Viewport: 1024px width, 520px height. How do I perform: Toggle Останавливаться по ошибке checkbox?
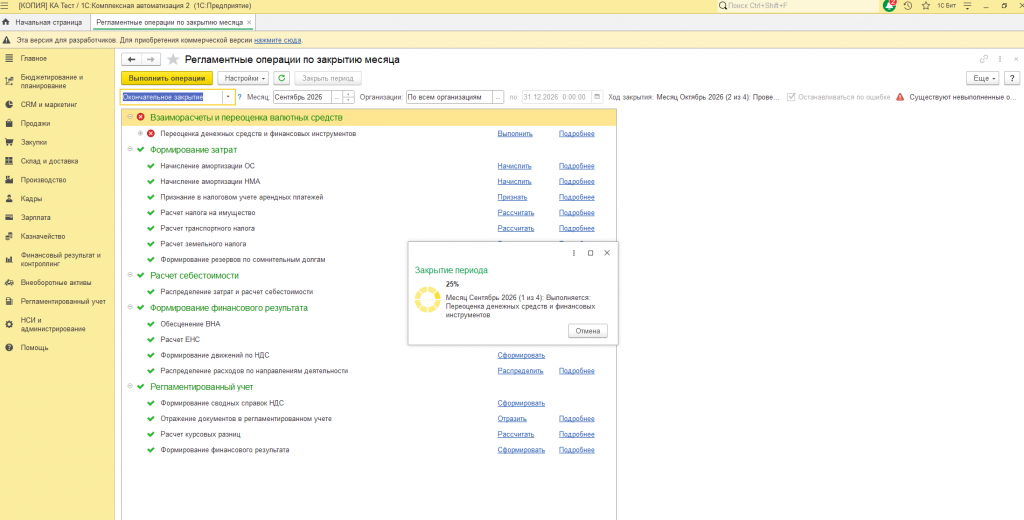[x=792, y=97]
